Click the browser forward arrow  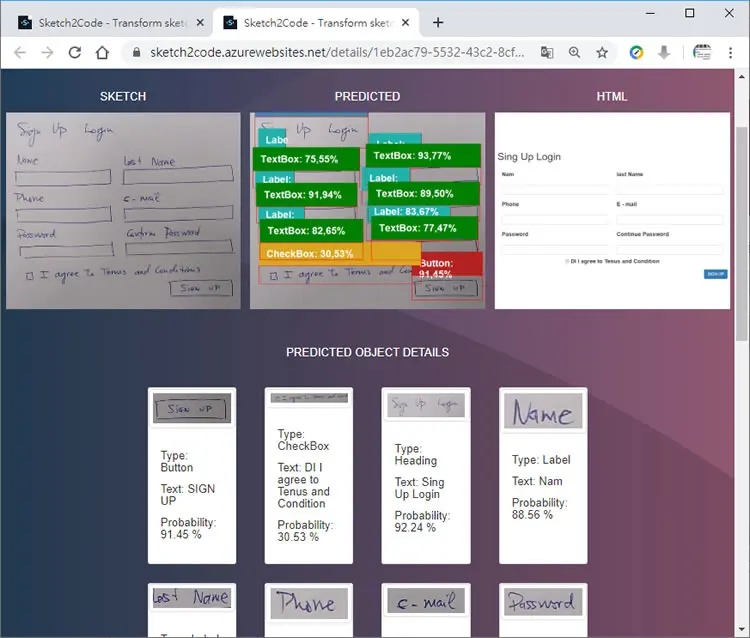click(47, 53)
